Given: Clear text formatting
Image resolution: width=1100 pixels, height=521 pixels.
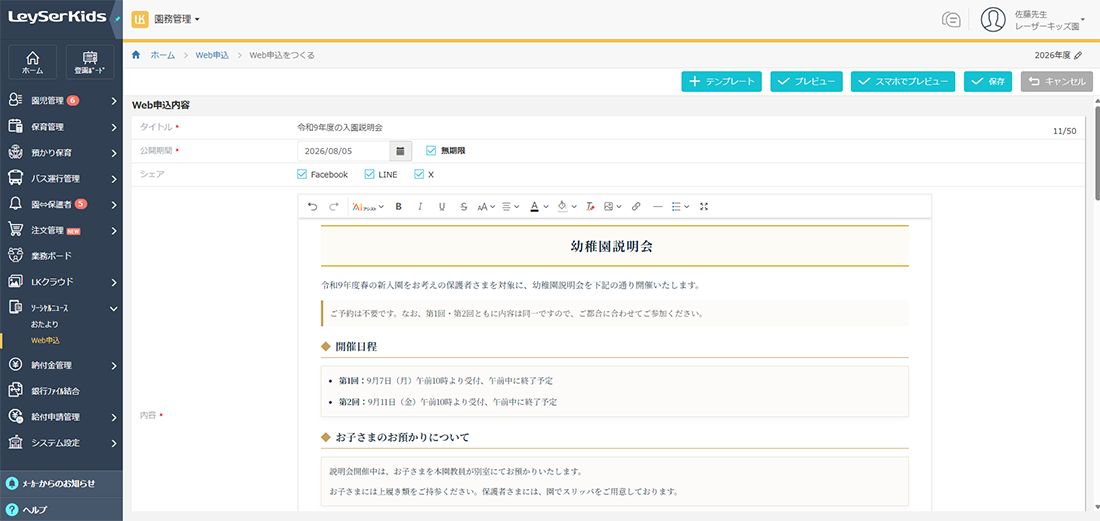Looking at the screenshot, I should [x=590, y=206].
